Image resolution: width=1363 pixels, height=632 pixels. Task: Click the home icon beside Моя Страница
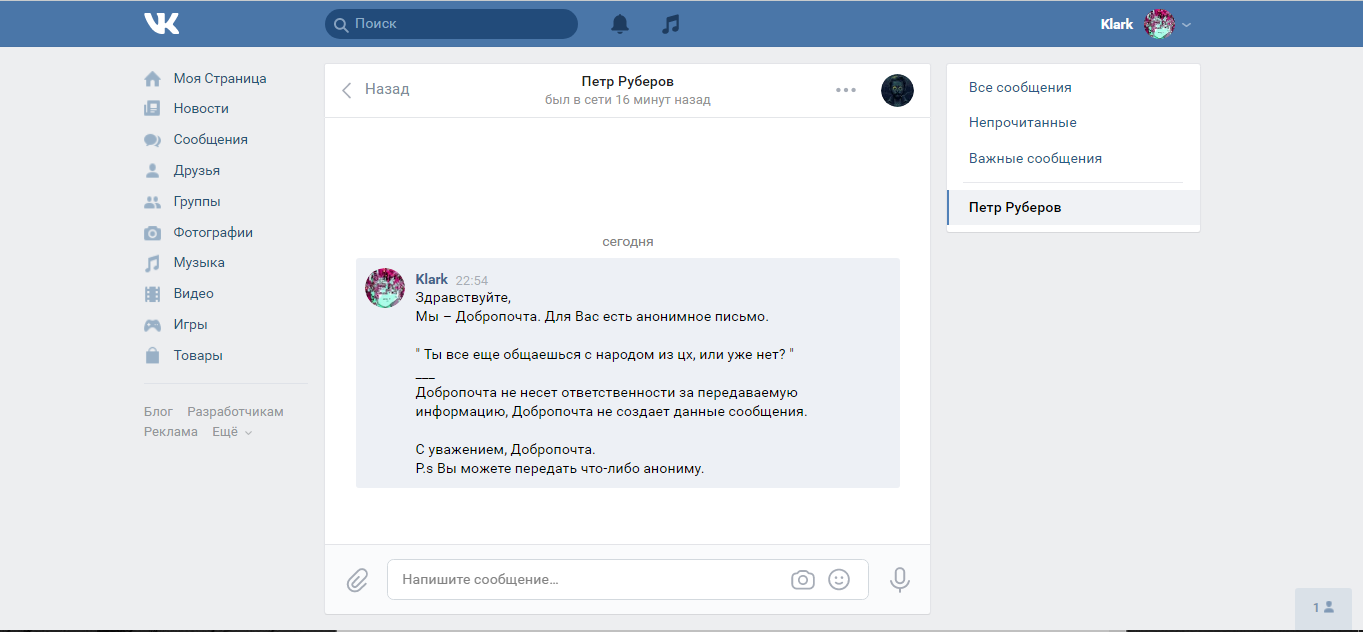[152, 78]
